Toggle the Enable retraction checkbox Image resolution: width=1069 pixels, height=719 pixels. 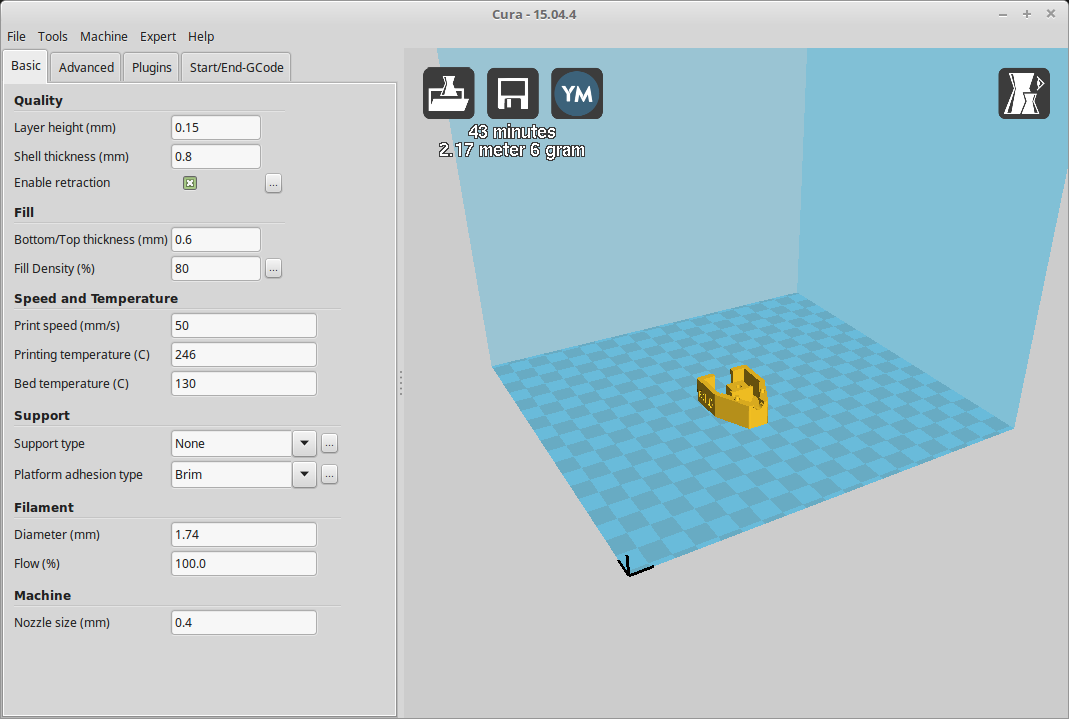pos(190,183)
